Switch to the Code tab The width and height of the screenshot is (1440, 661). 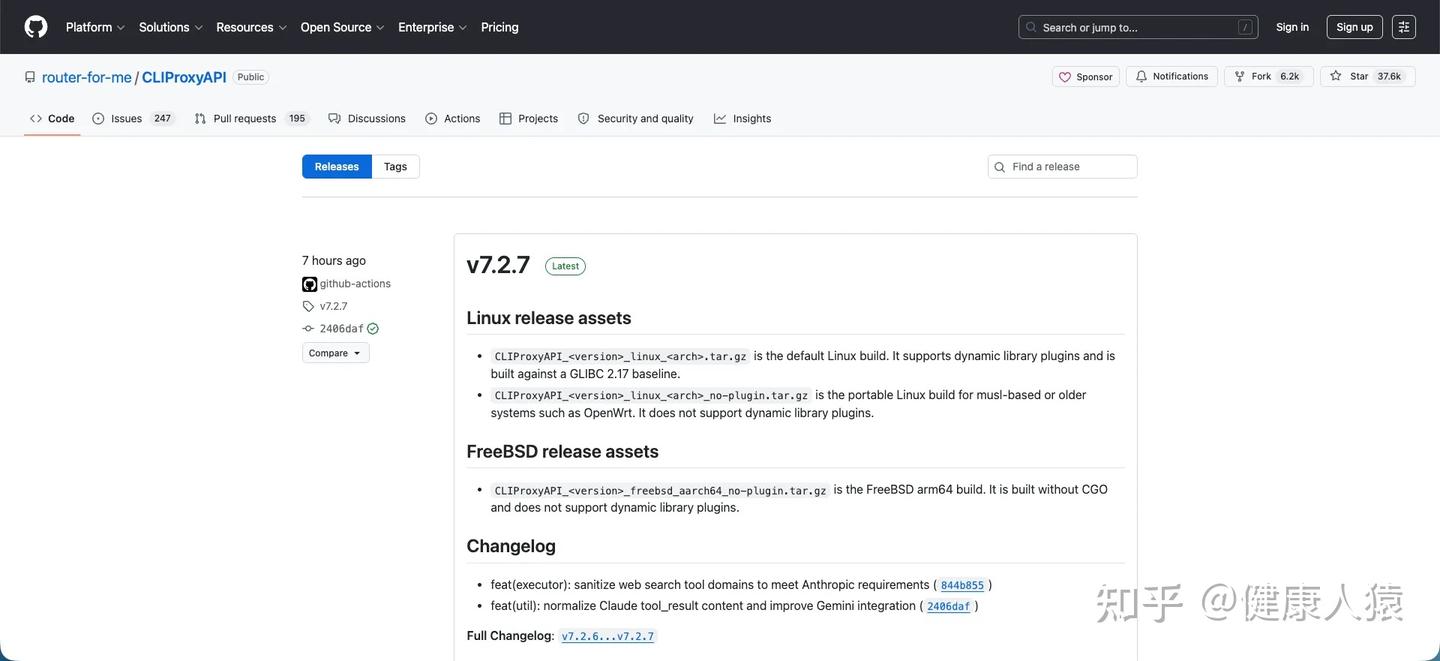[52, 118]
